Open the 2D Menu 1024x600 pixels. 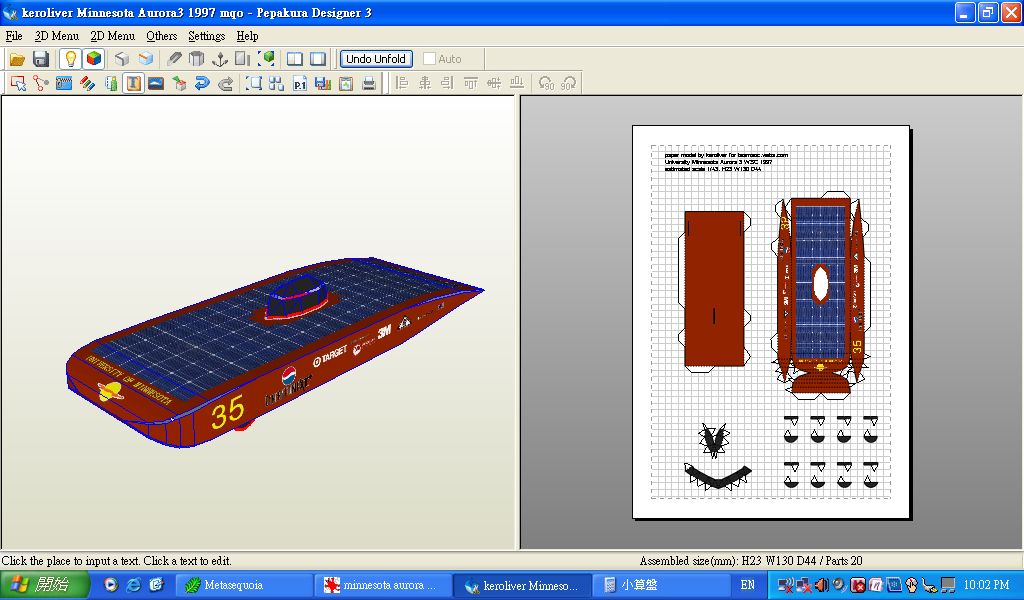point(112,36)
